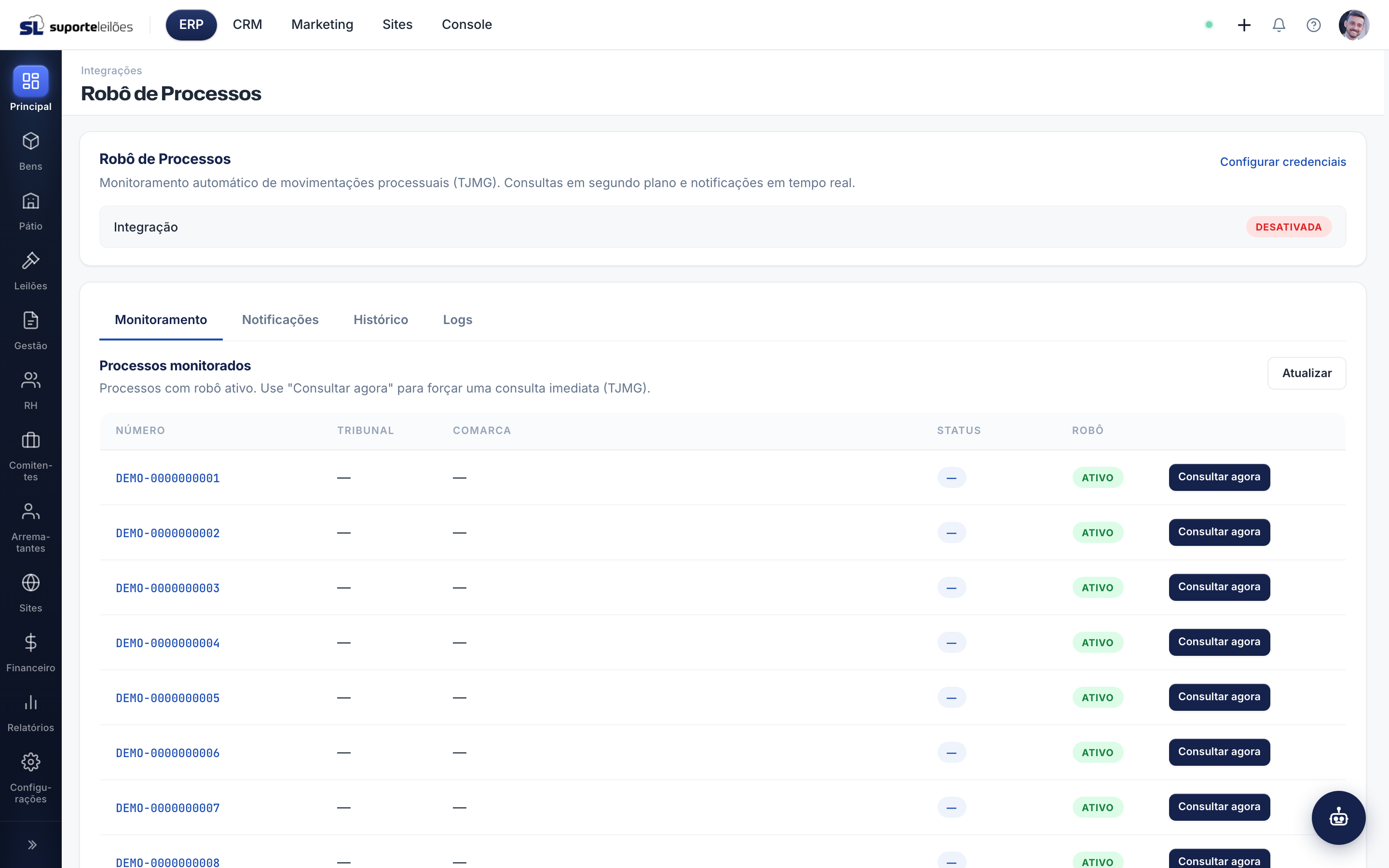Click the Configurar credenciais link
This screenshot has width=1389, height=868.
(1283, 162)
